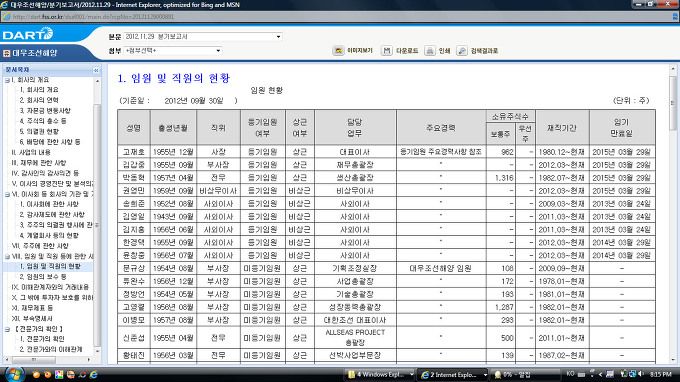Open 4. 계열회사 등의 현황
680x382 pixels.
[x=49, y=235]
